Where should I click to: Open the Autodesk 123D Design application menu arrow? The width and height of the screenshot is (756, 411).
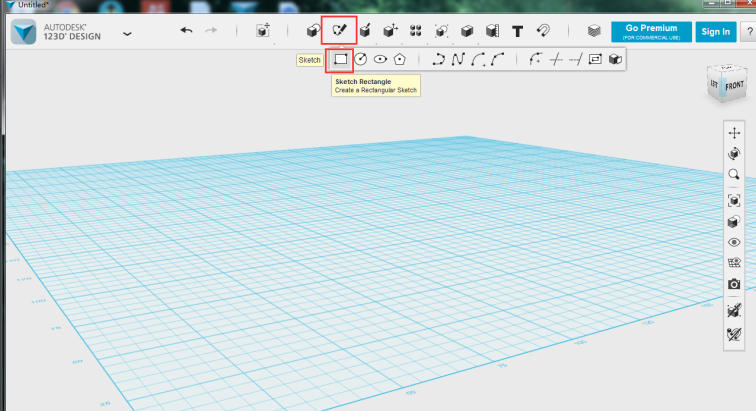coord(127,34)
